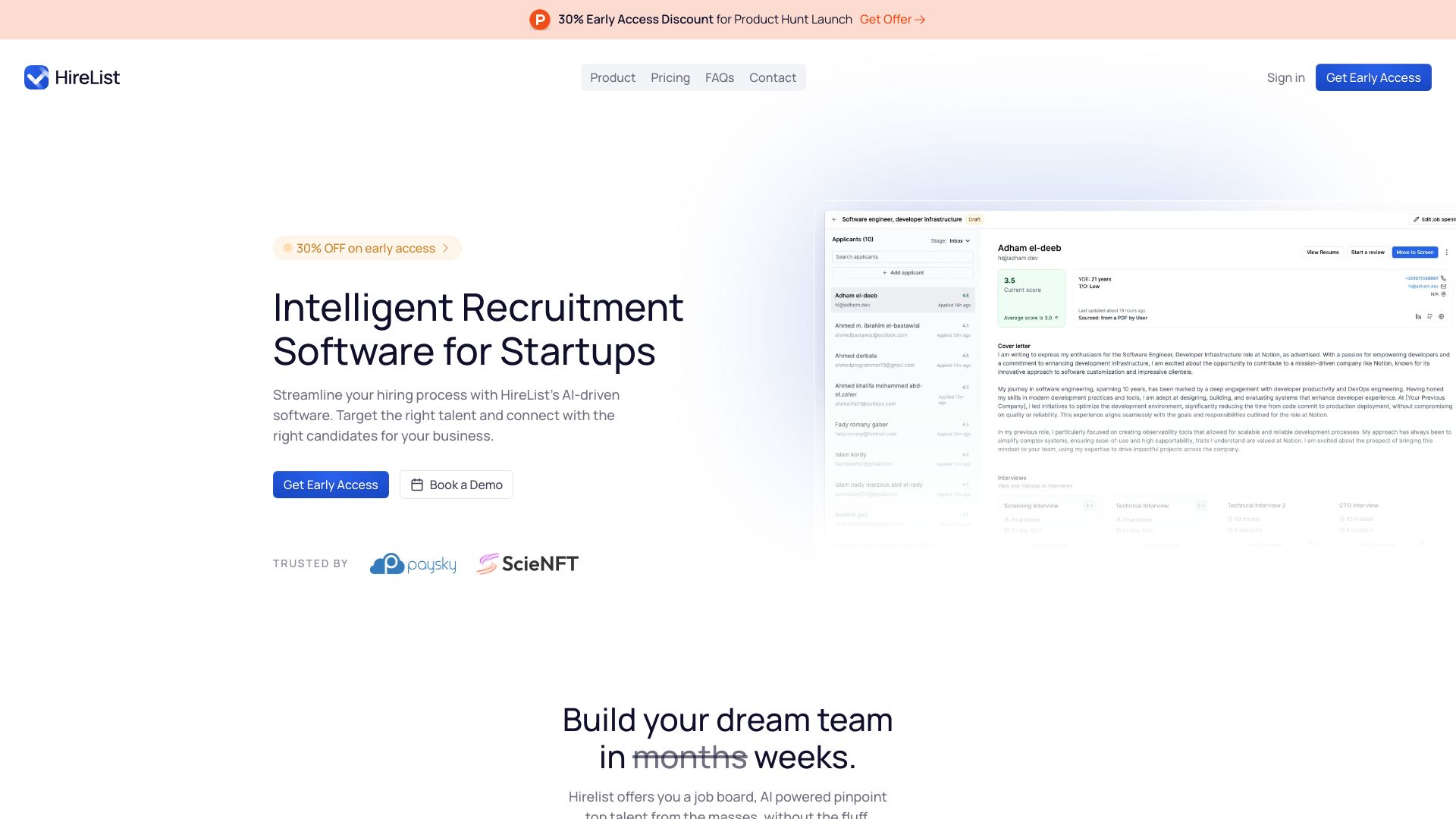
Task: Click the Book a Demo button
Action: (456, 484)
